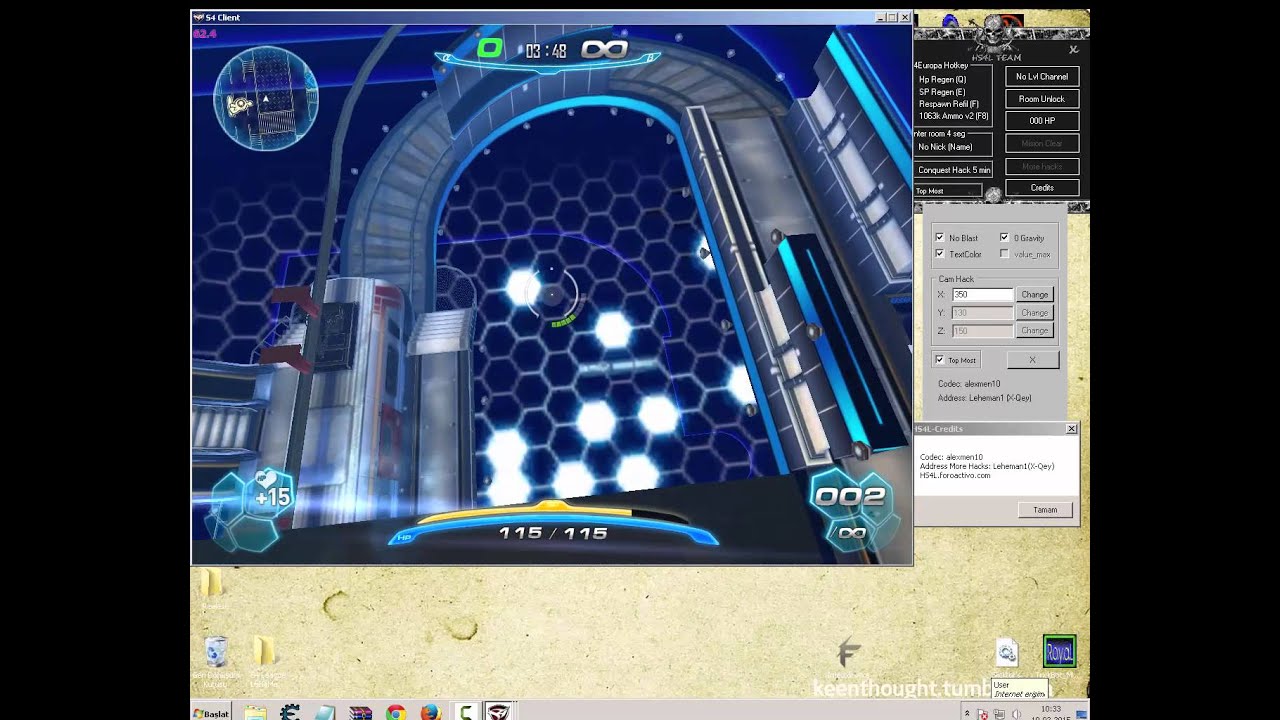Toggle the TextColor checkbox
The height and width of the screenshot is (720, 1280).
click(939, 254)
